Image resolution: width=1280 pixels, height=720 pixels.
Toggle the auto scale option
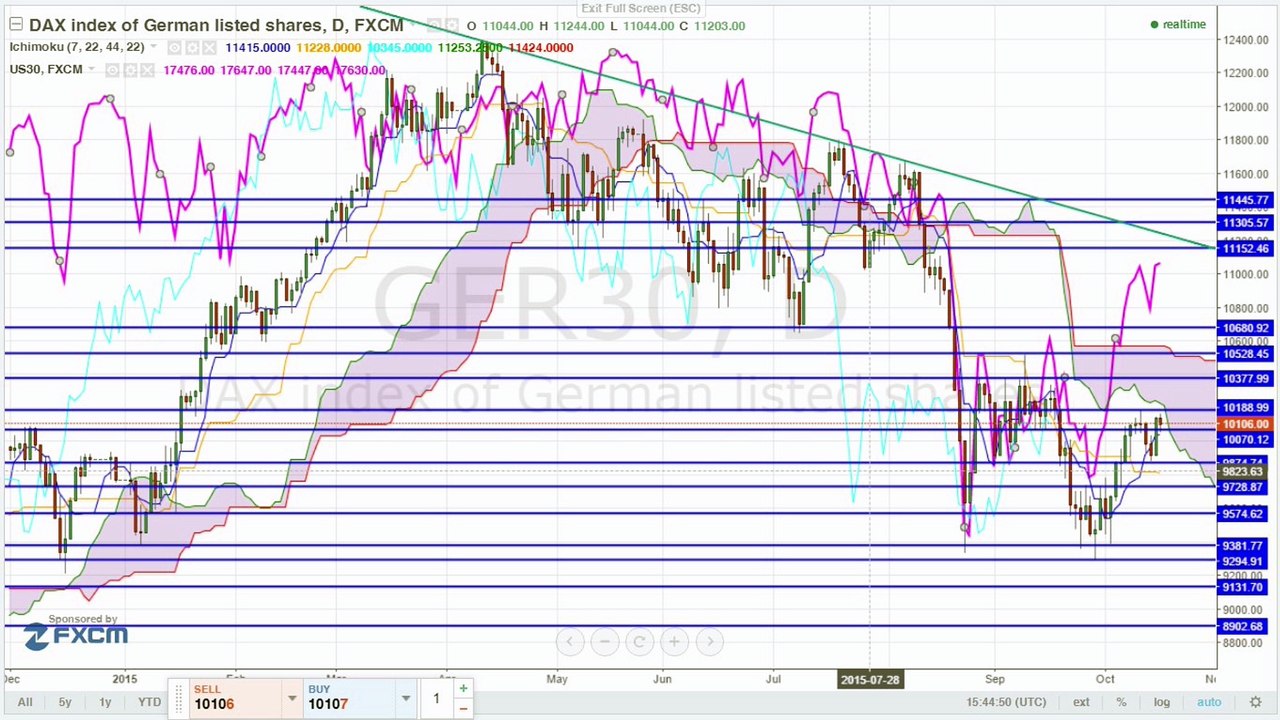pyautogui.click(x=1209, y=702)
